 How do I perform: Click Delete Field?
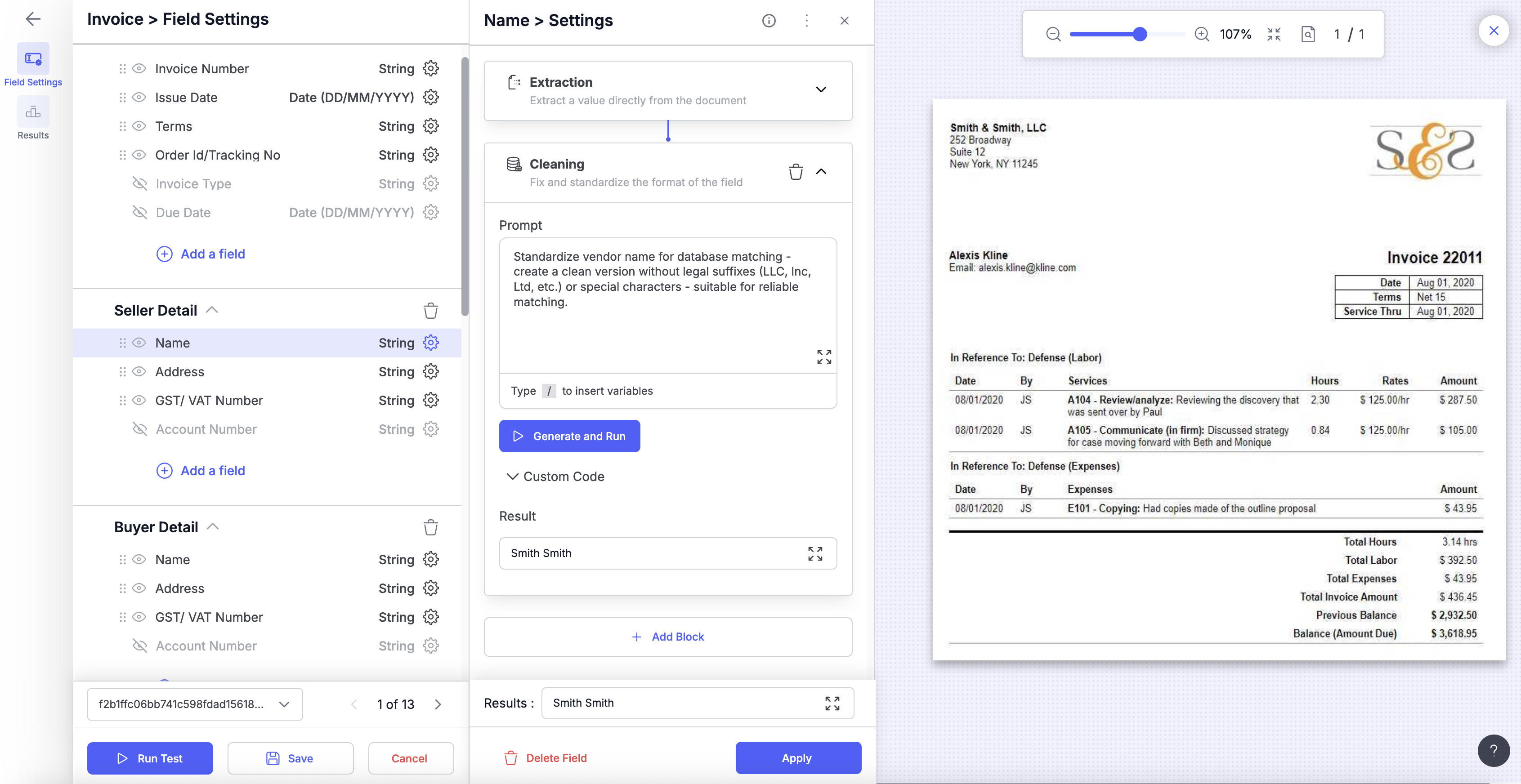546,758
